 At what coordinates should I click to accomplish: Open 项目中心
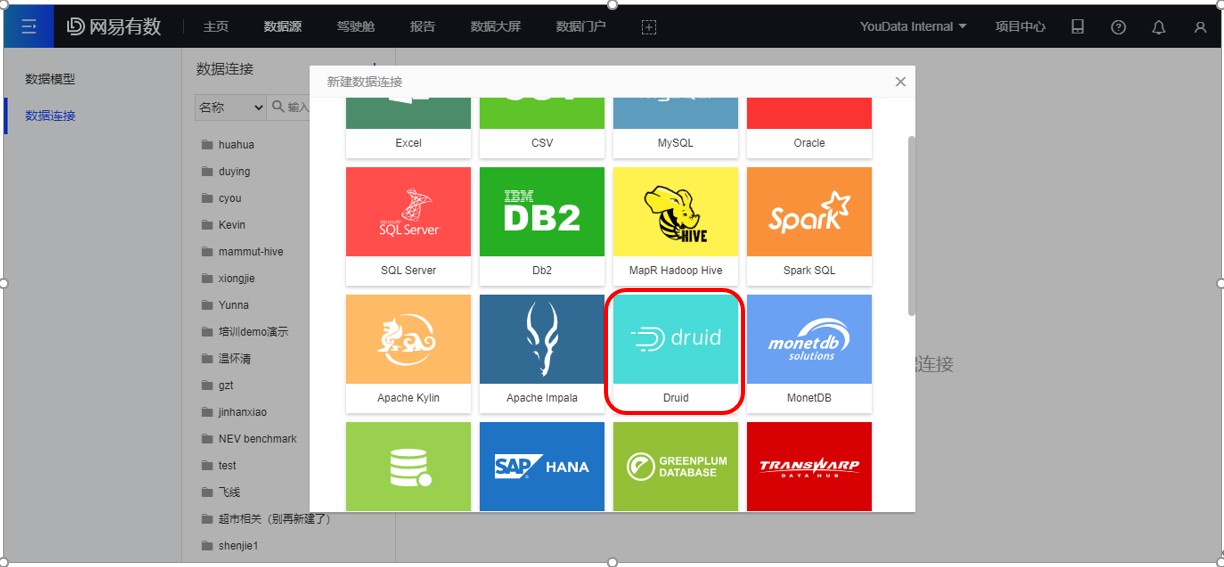(x=1021, y=27)
